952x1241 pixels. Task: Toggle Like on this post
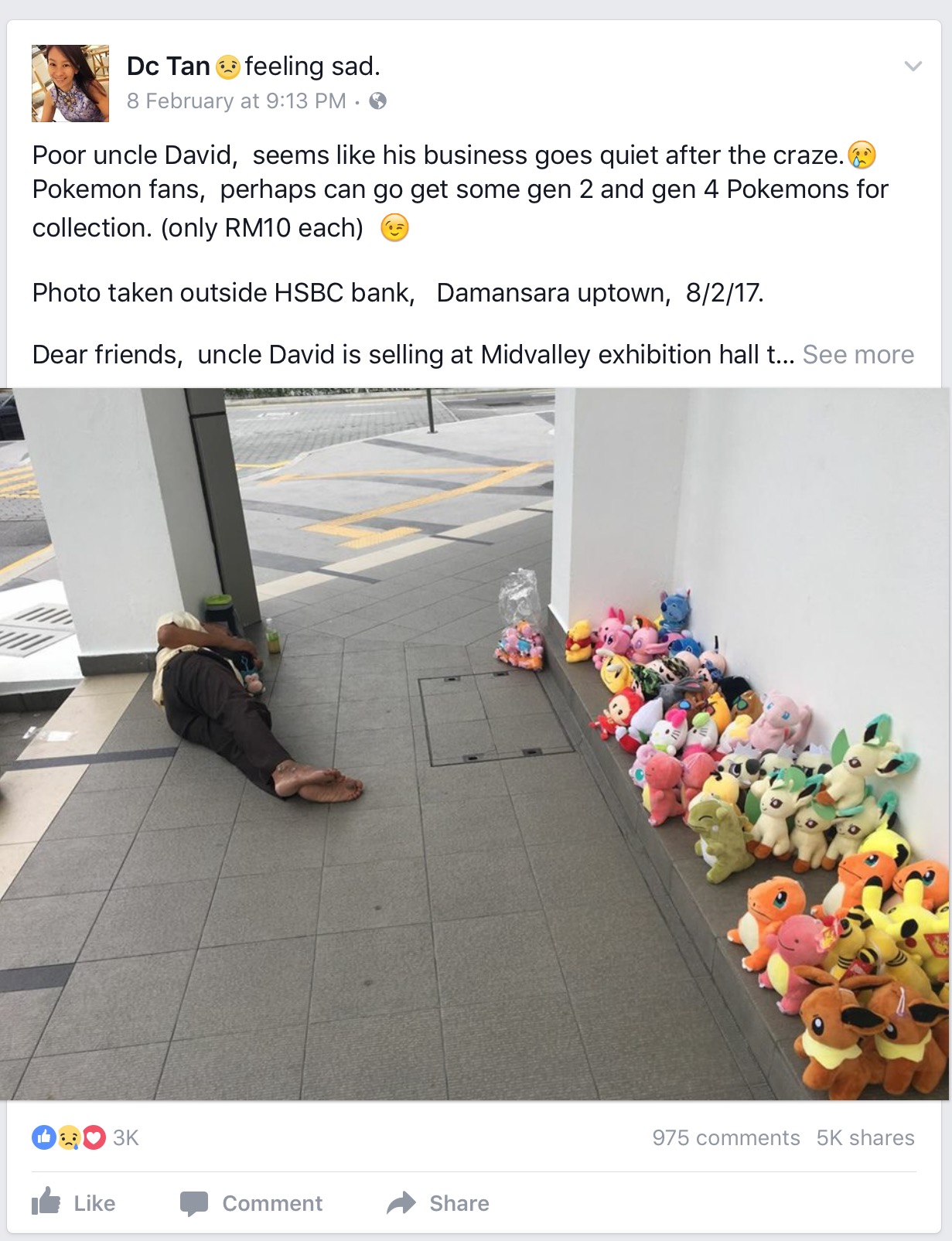[74, 1203]
